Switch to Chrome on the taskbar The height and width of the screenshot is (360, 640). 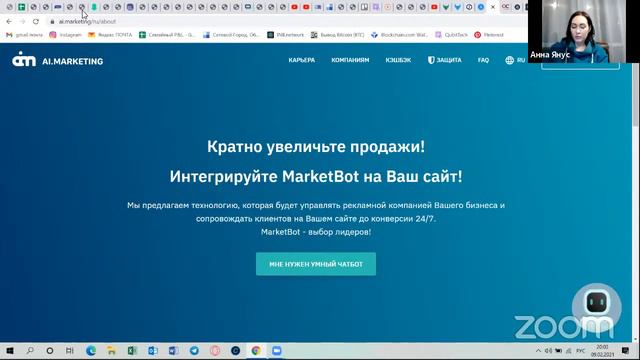(256, 351)
